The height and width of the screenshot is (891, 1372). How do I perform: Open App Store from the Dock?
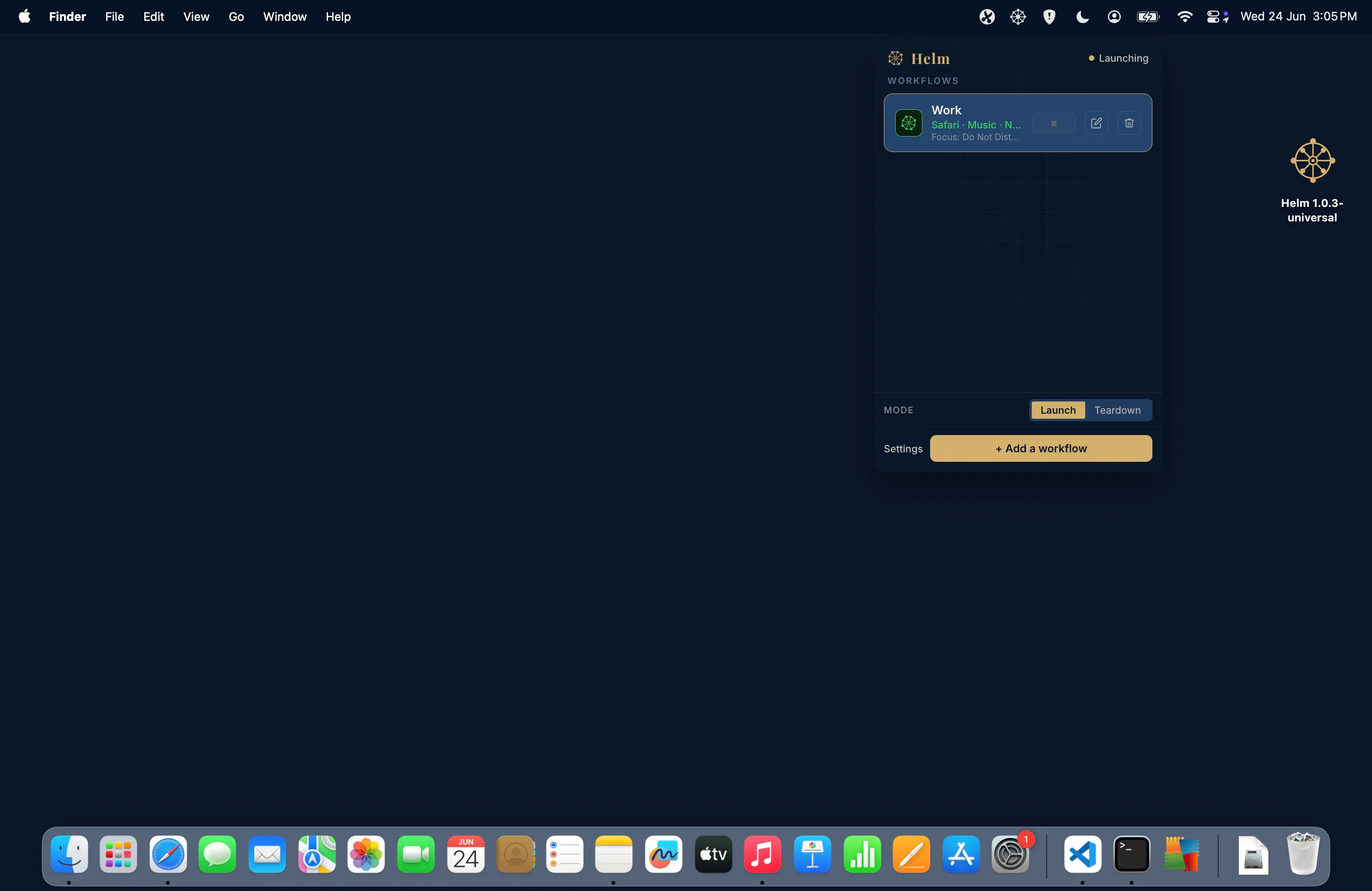coord(961,853)
